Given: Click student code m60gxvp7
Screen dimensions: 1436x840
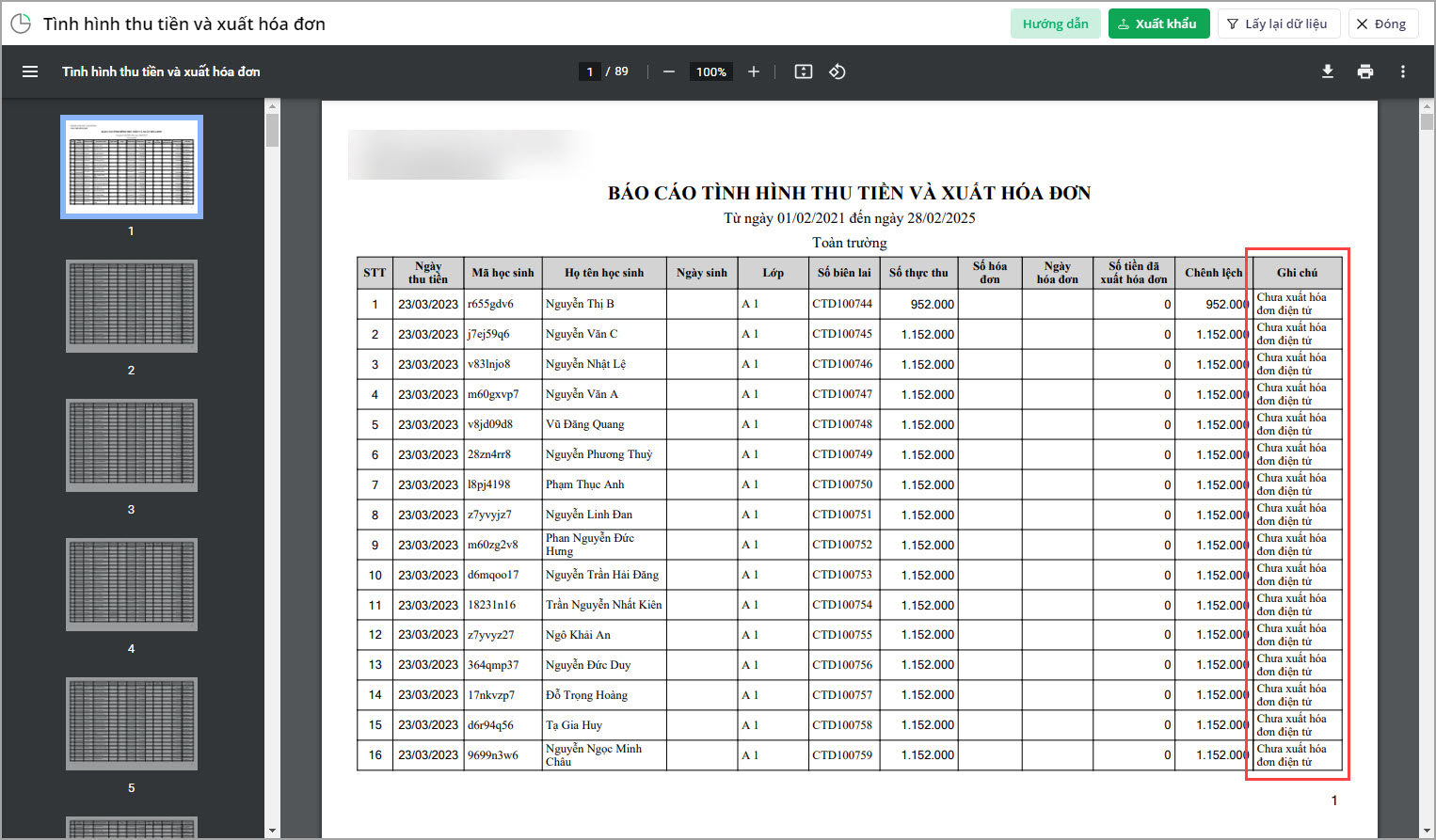Looking at the screenshot, I should 493,394.
